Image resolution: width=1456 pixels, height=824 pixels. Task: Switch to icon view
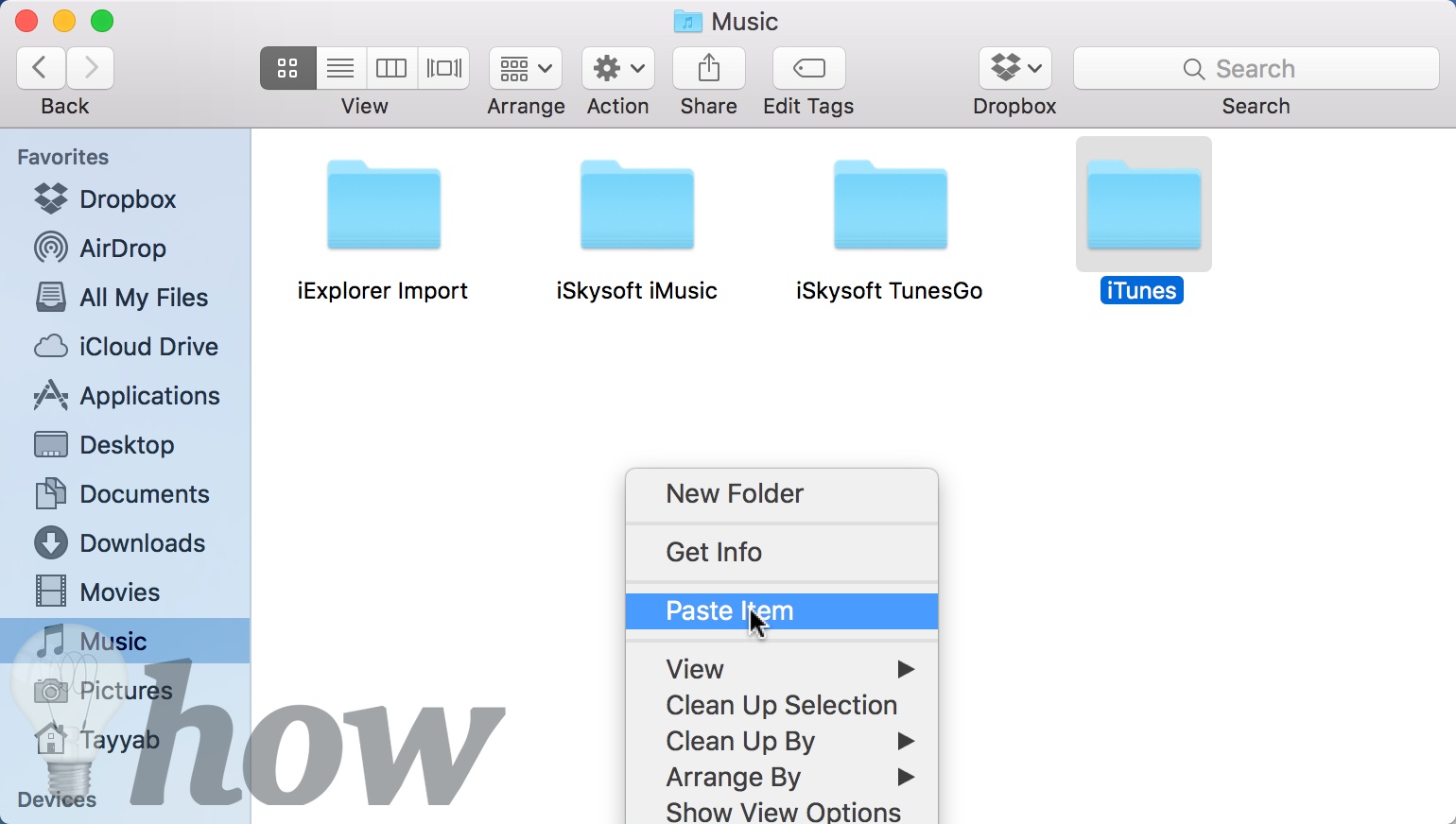pyautogui.click(x=287, y=68)
